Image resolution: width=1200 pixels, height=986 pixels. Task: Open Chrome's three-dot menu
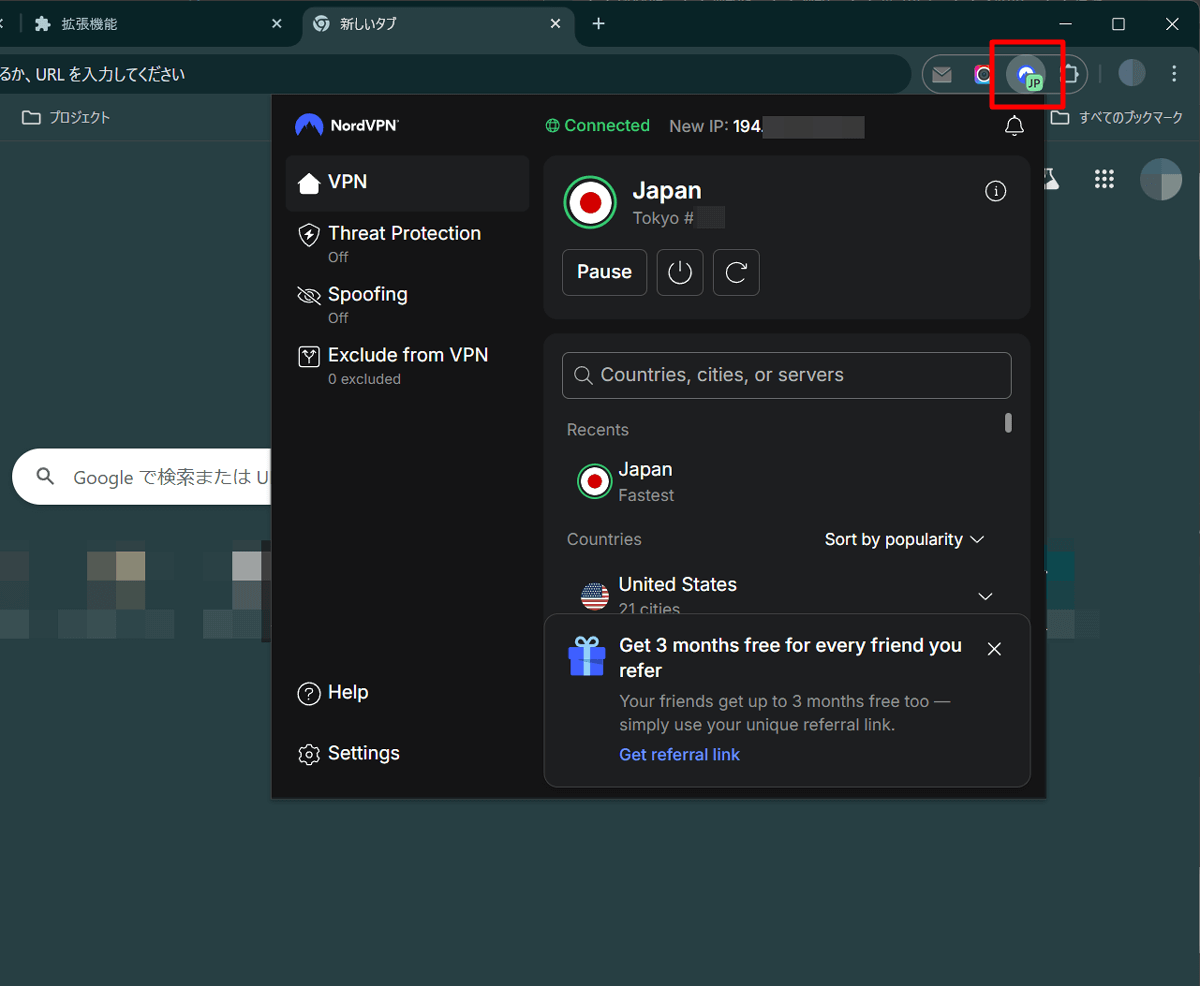(x=1173, y=74)
